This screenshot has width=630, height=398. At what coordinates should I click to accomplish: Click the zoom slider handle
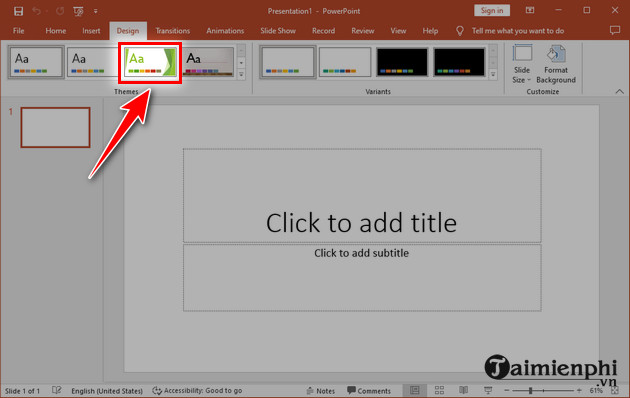pos(530,390)
